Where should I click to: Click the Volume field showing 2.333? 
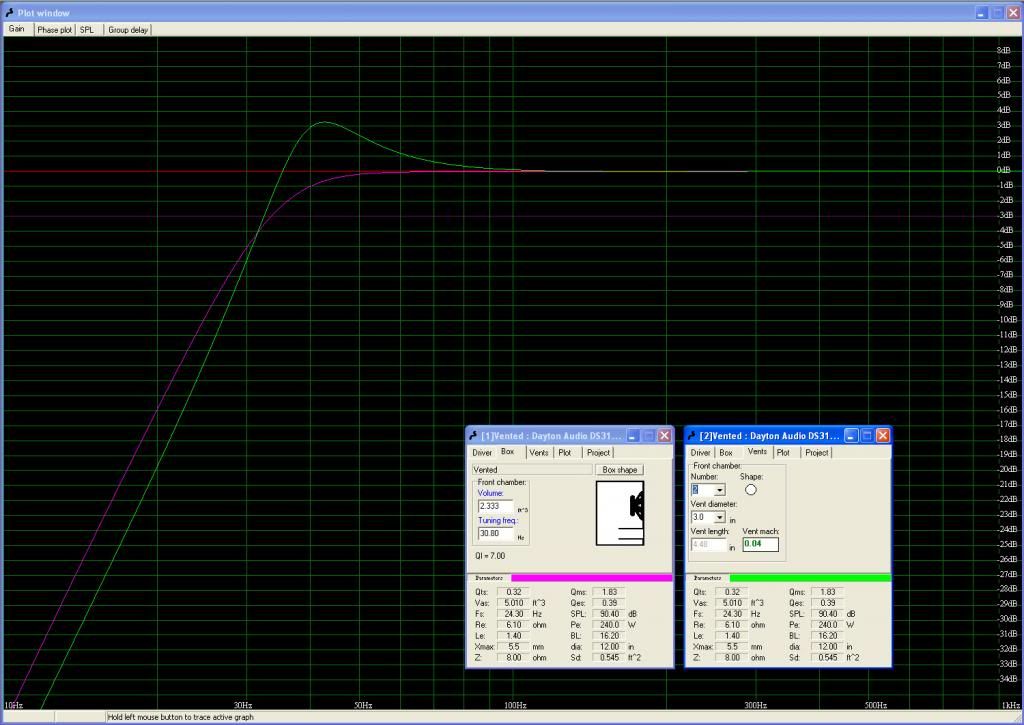tap(495, 506)
